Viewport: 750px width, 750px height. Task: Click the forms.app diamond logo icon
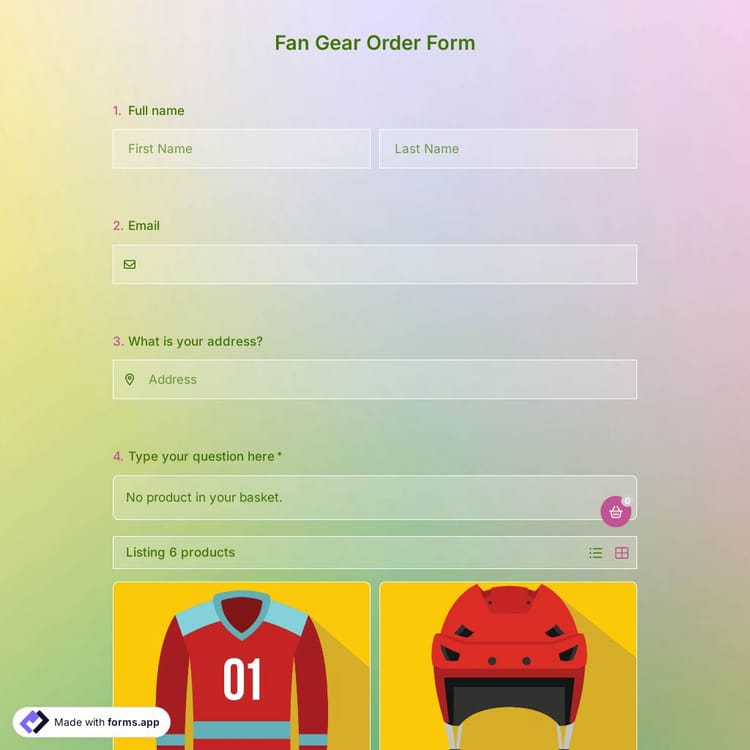pos(34,722)
